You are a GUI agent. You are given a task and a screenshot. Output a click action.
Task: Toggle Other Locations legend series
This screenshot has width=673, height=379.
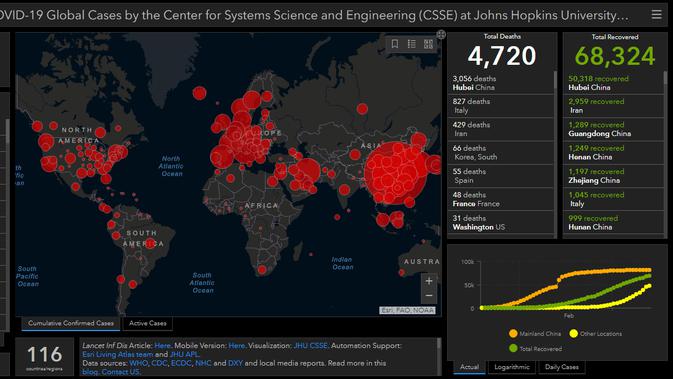[x=596, y=334]
